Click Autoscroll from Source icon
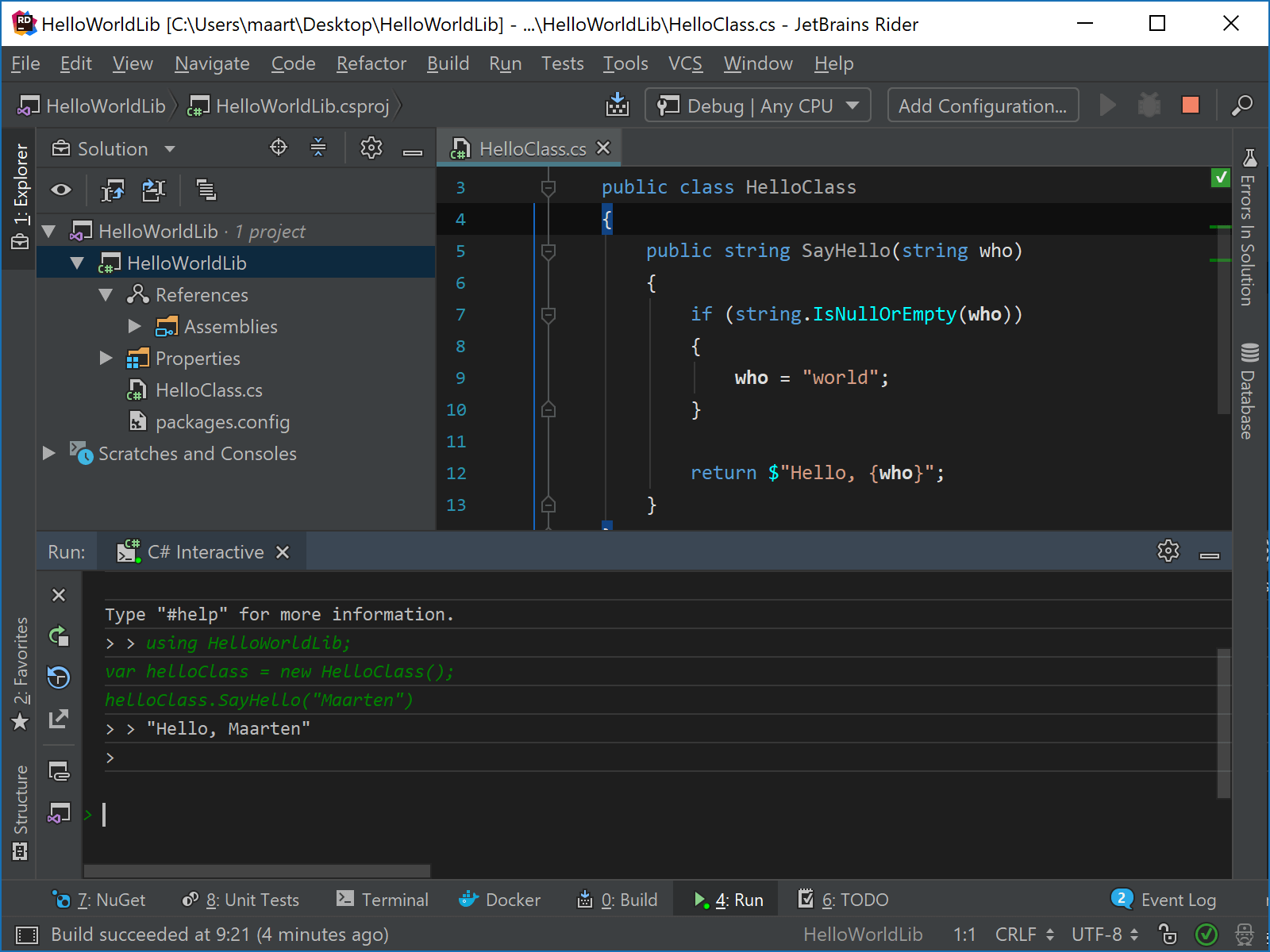Screen dimensions: 1270x952 coord(153,190)
